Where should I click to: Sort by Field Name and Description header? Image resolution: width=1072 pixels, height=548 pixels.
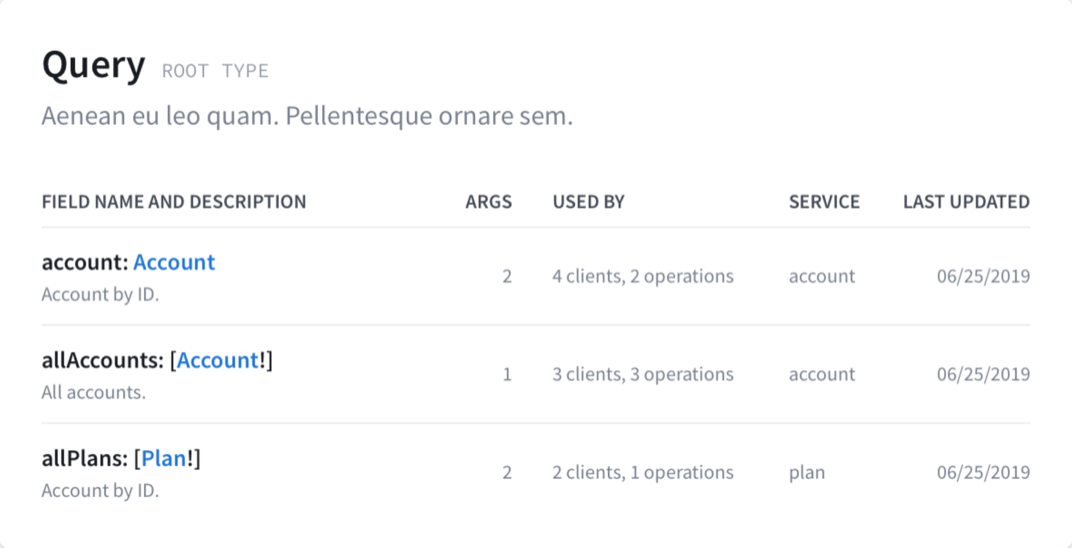(174, 202)
